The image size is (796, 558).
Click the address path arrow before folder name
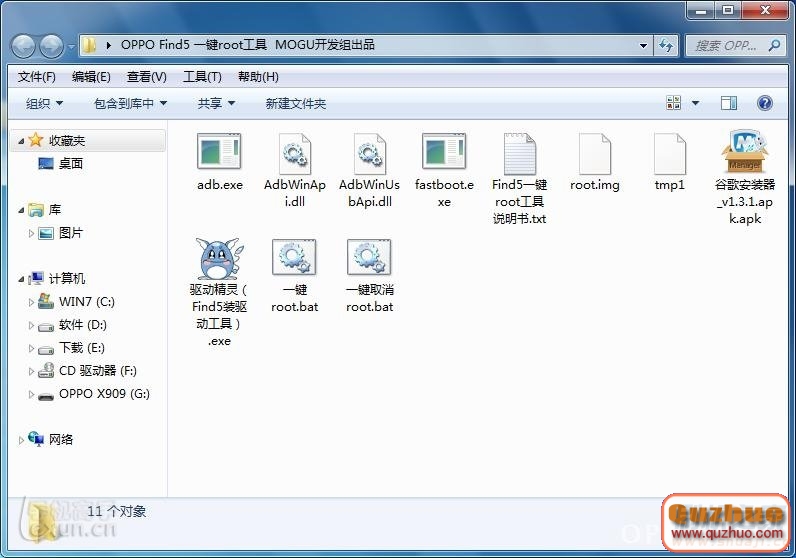108,45
